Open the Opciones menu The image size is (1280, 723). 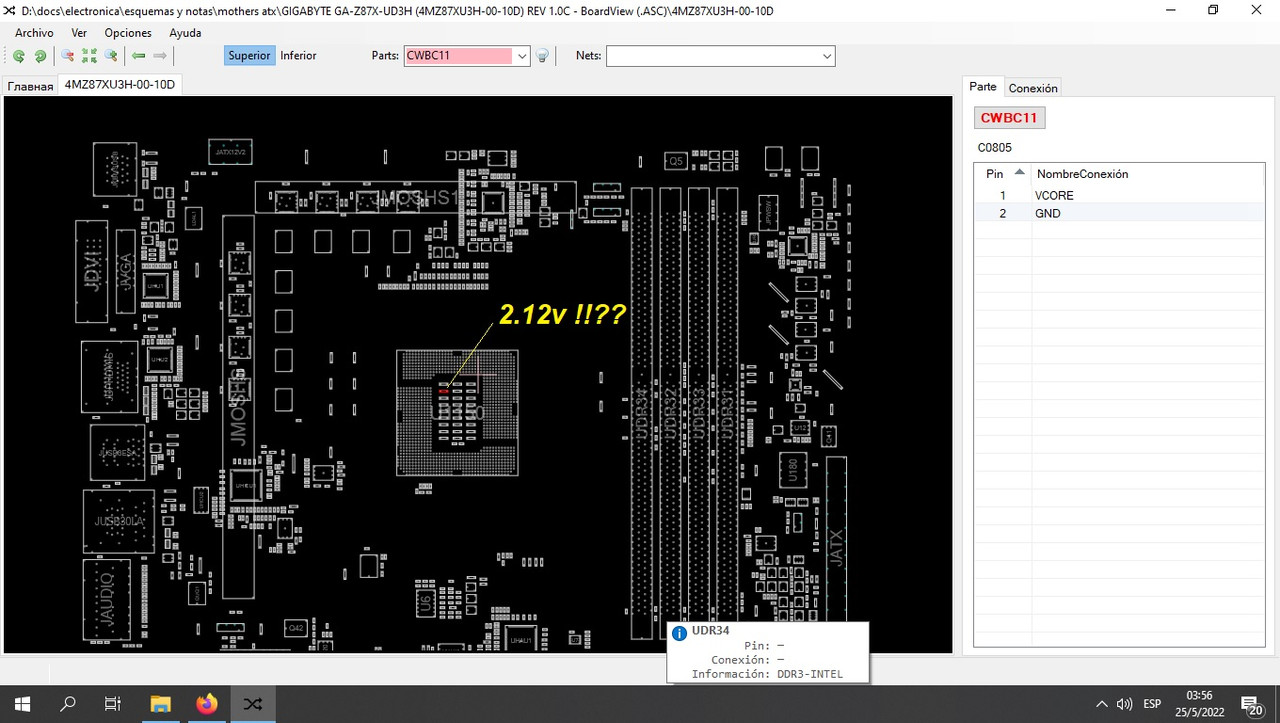click(128, 33)
